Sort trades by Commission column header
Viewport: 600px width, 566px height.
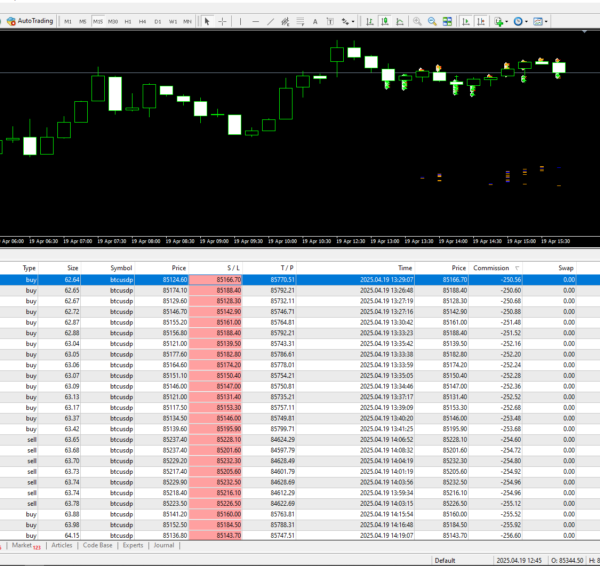pos(492,268)
